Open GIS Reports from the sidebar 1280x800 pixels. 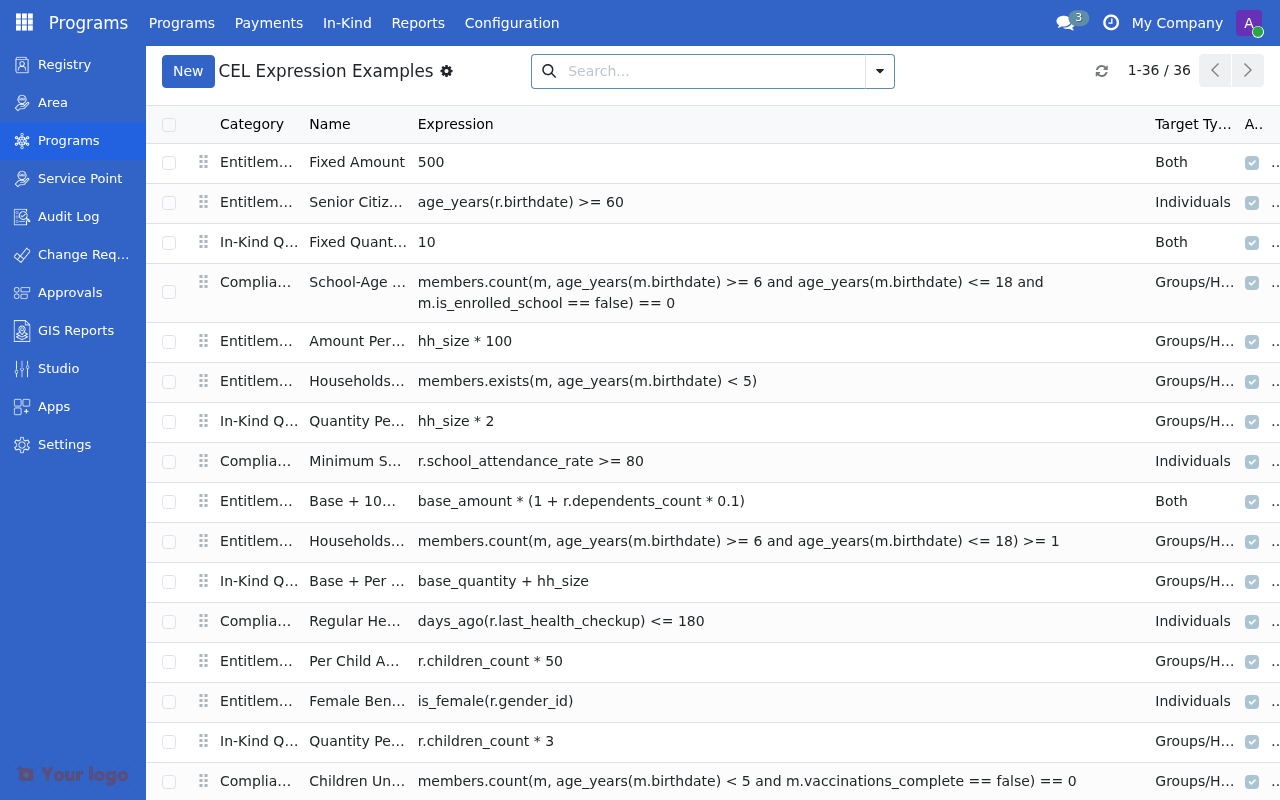[x=78, y=330]
